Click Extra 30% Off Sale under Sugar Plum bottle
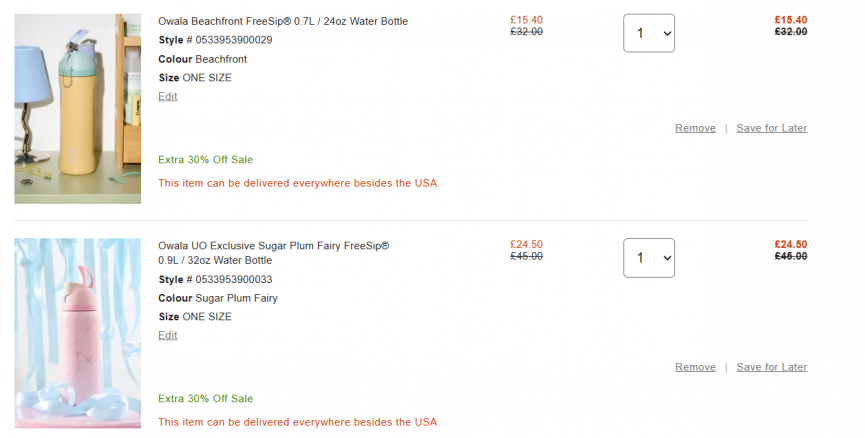The width and height of the screenshot is (865, 438). coord(205,399)
